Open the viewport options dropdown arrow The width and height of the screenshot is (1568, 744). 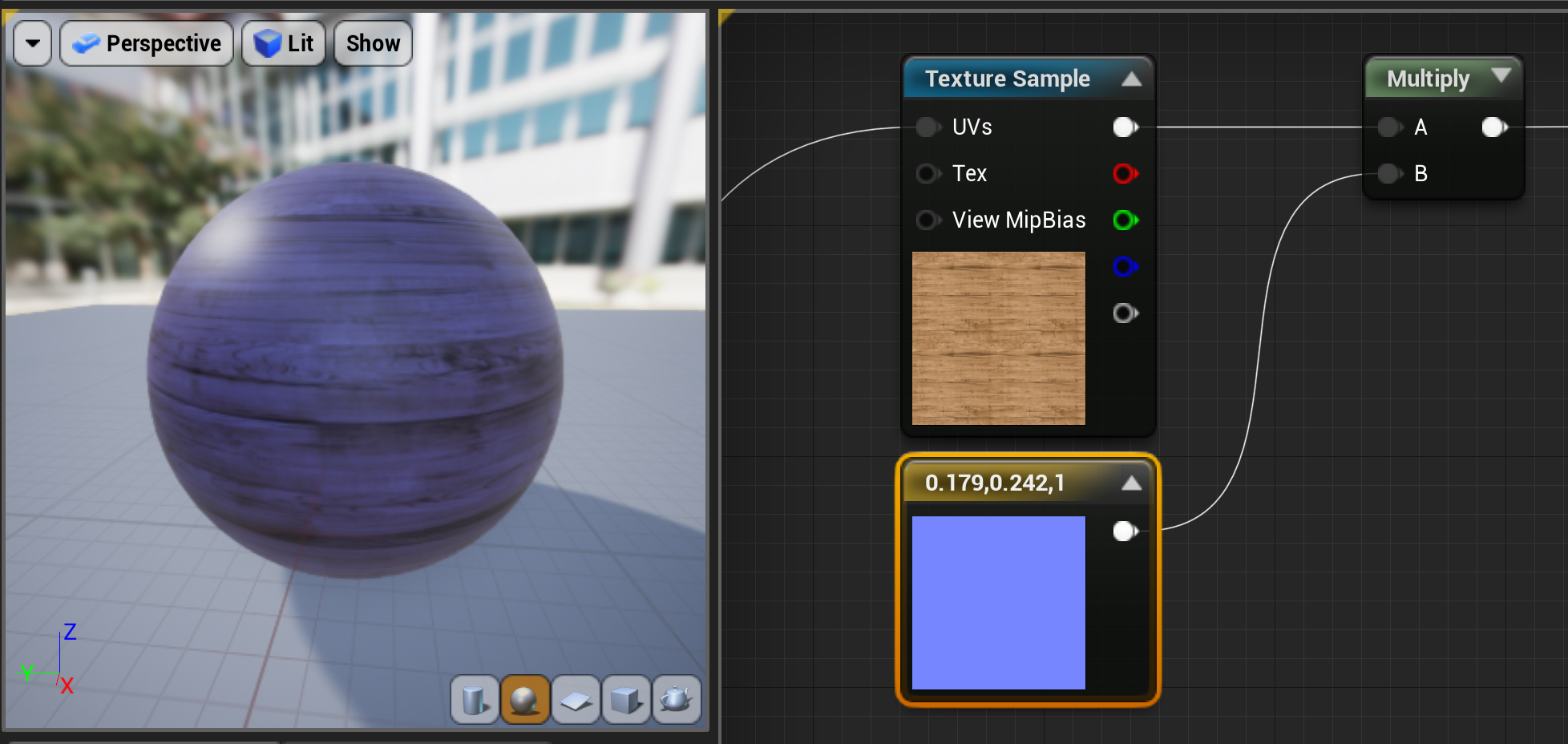click(33, 43)
